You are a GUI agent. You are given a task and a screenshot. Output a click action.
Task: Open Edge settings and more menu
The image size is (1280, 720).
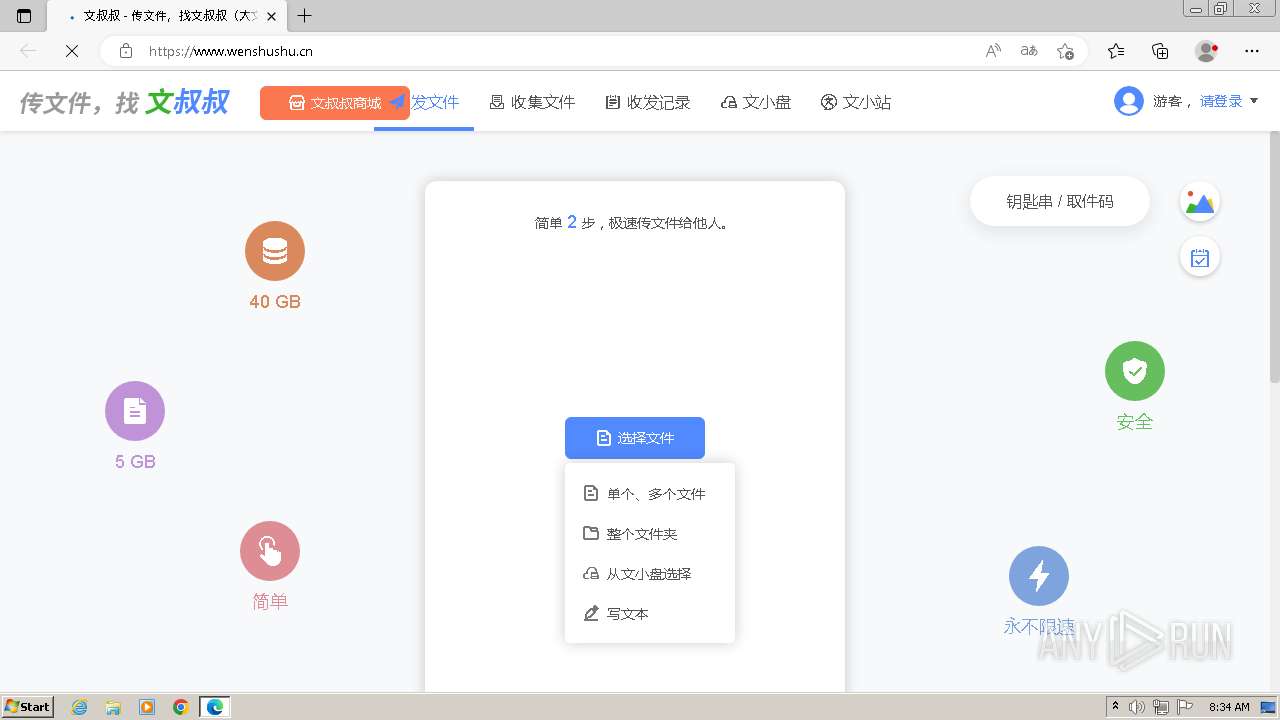[x=1252, y=51]
